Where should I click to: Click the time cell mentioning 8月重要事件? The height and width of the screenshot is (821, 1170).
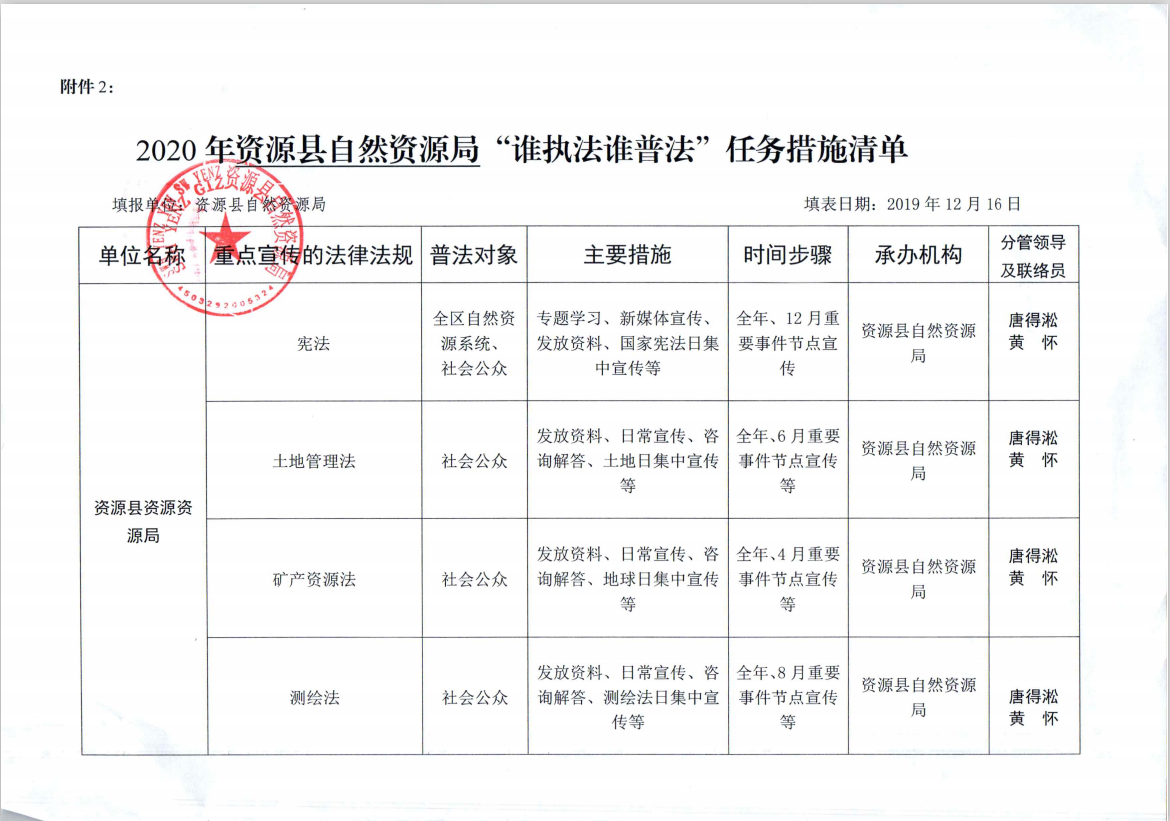(787, 697)
